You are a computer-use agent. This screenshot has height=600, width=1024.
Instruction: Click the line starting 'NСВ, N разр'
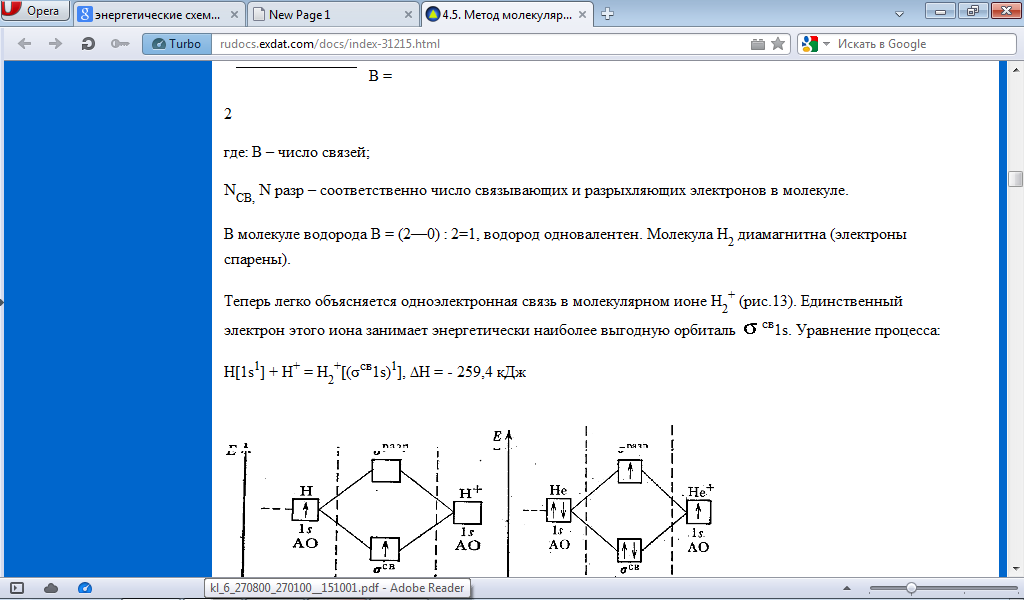click(536, 192)
